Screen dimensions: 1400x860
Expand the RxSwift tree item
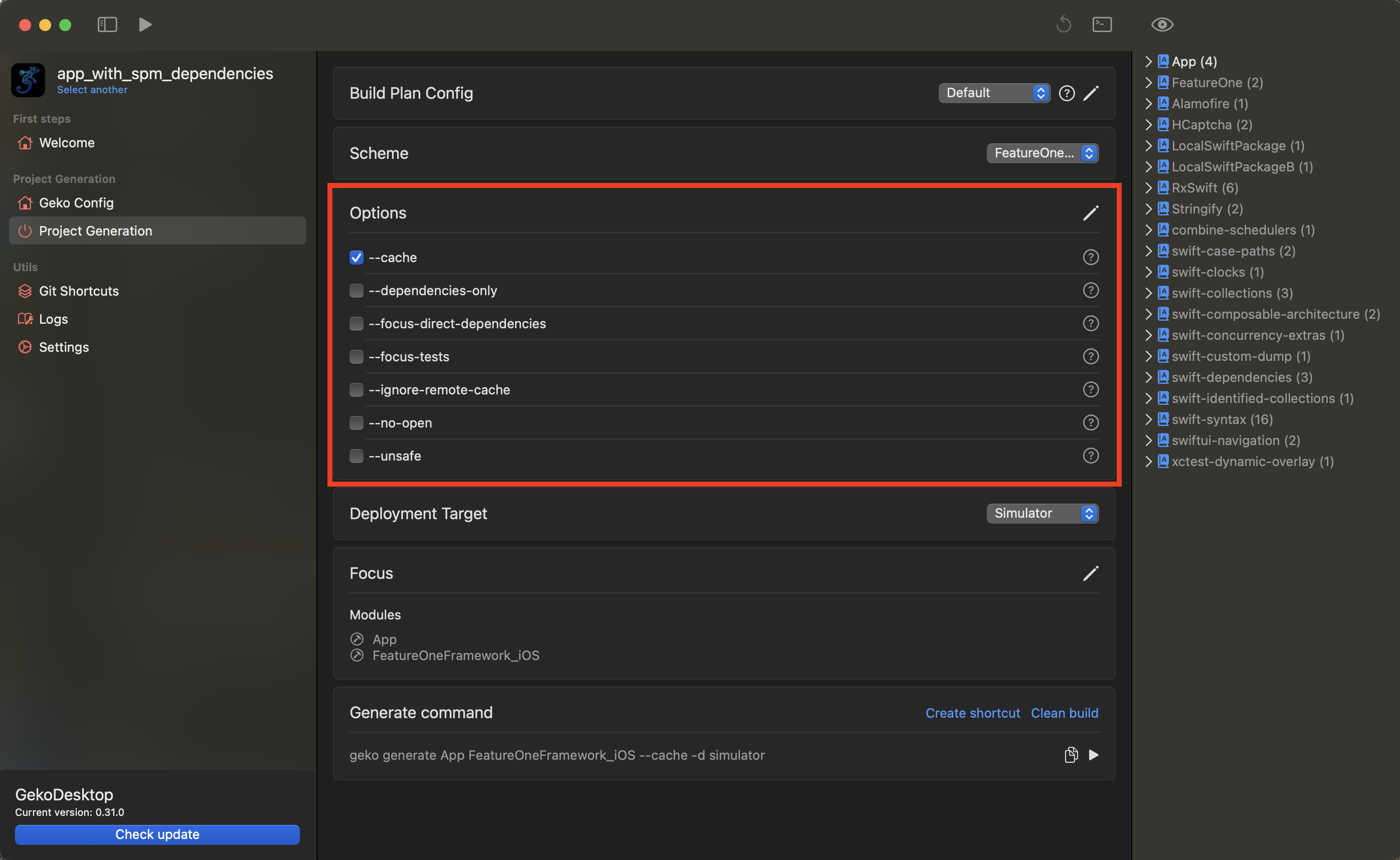[1148, 188]
